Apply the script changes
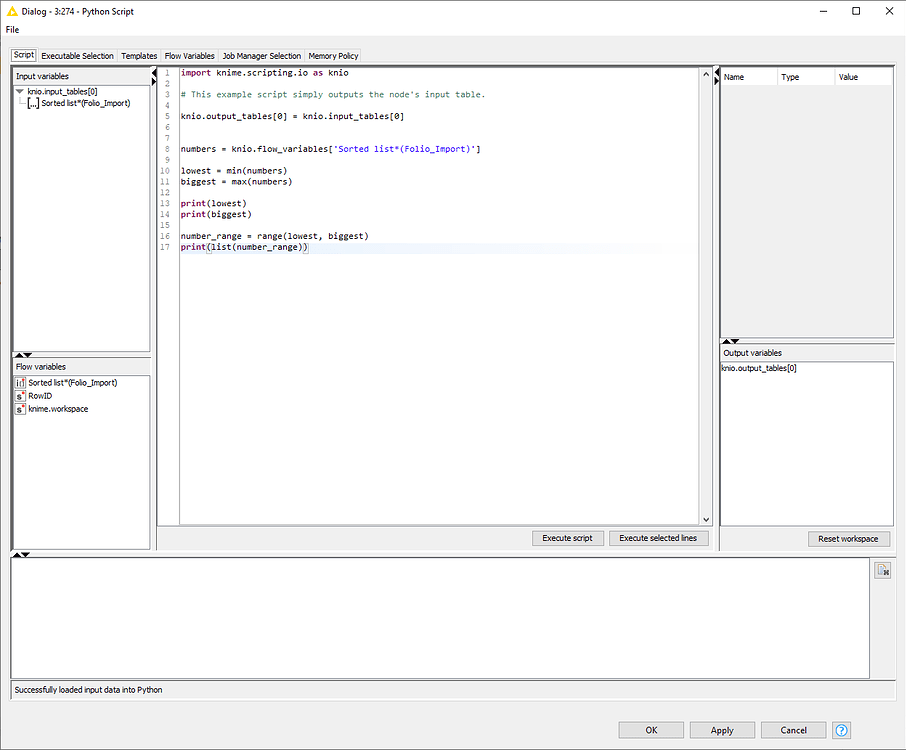The image size is (906, 750). [x=722, y=730]
